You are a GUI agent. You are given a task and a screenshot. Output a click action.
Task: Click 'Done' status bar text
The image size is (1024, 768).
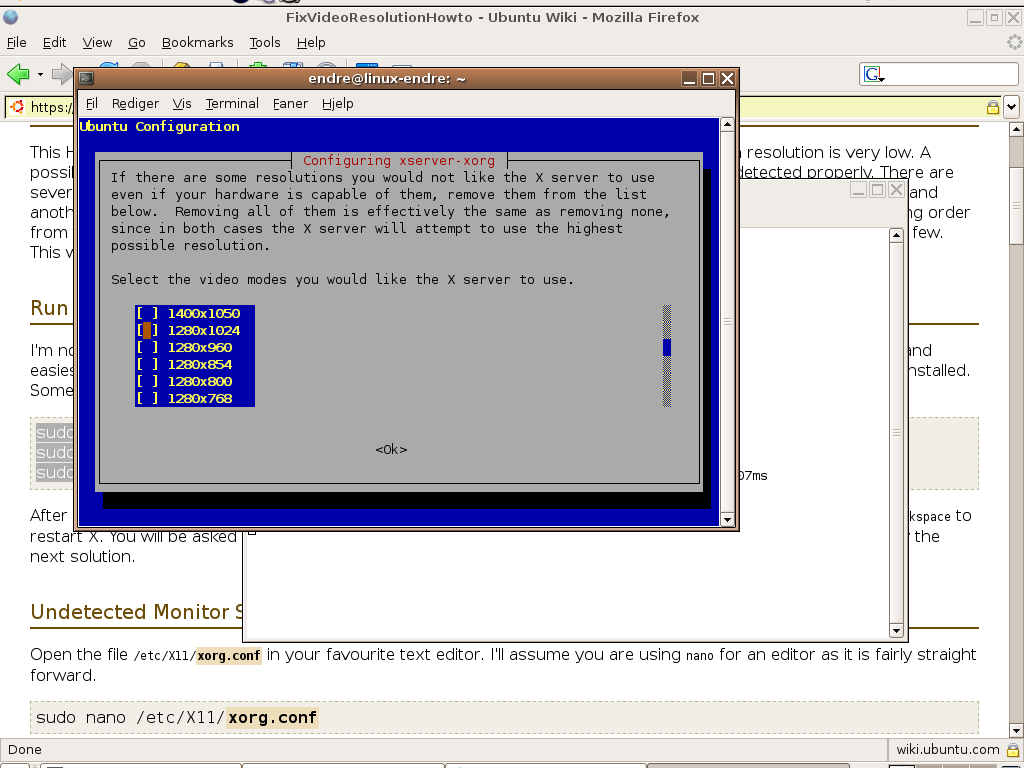coord(25,750)
